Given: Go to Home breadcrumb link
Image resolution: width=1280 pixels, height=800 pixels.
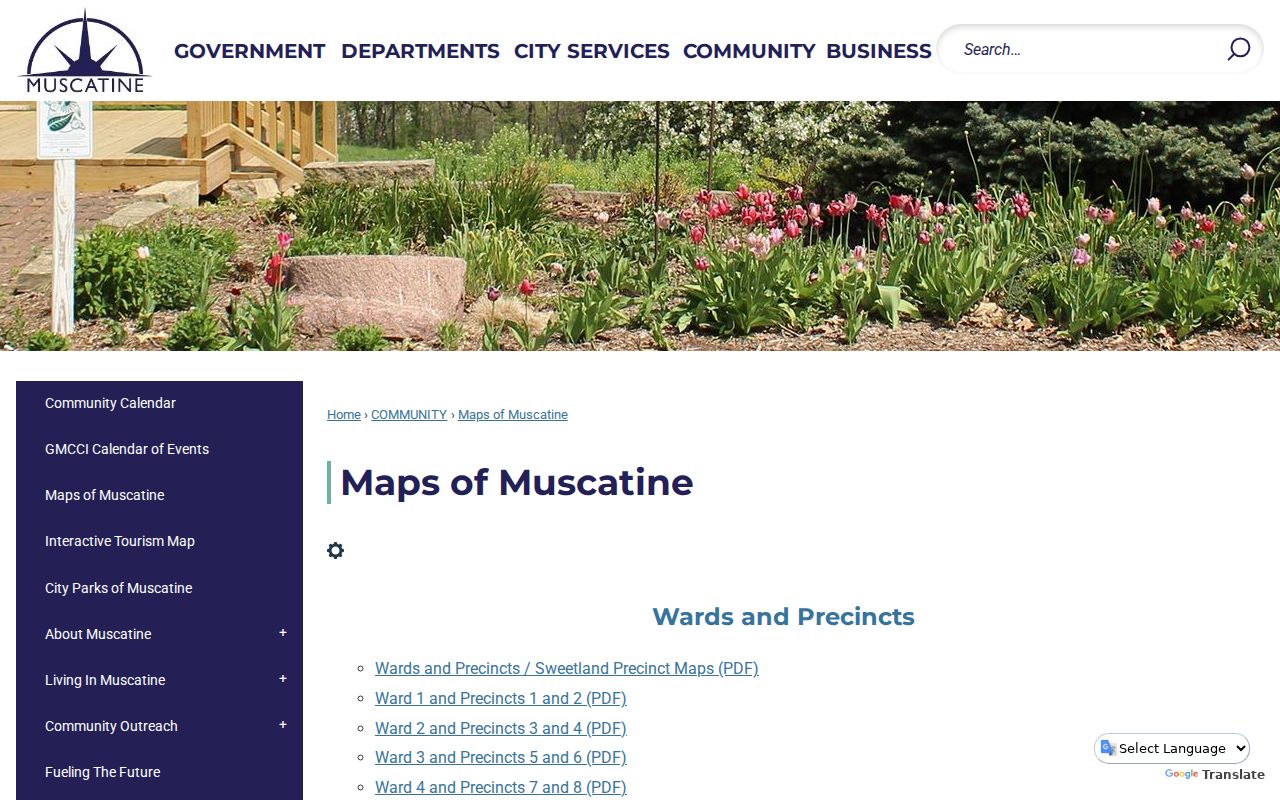Looking at the screenshot, I should pos(344,414).
